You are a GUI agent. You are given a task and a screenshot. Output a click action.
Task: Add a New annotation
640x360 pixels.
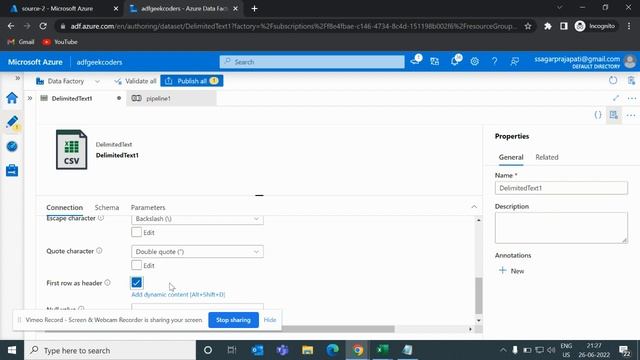point(511,271)
